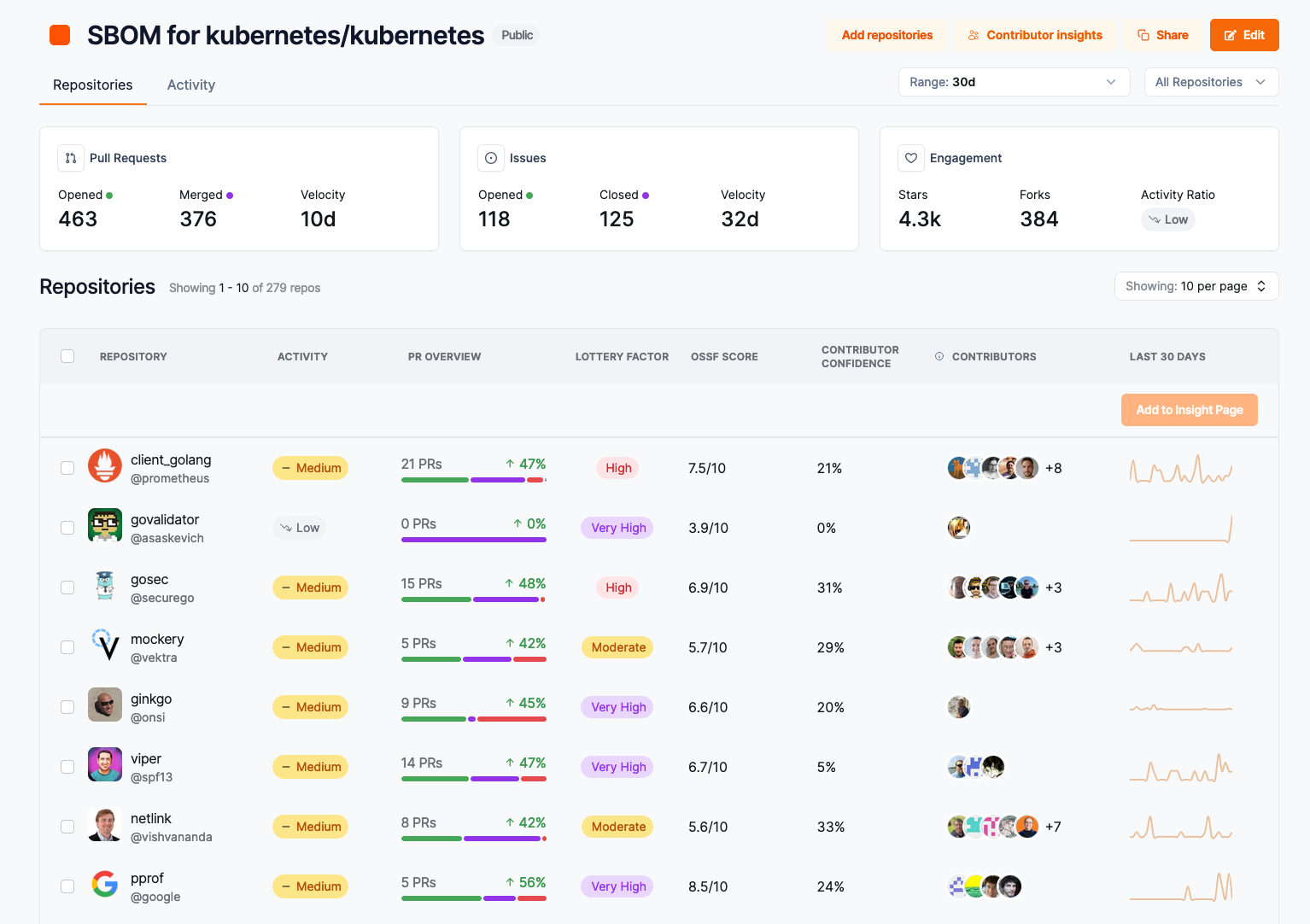Open the client_golang prometheus avatar

[105, 465]
